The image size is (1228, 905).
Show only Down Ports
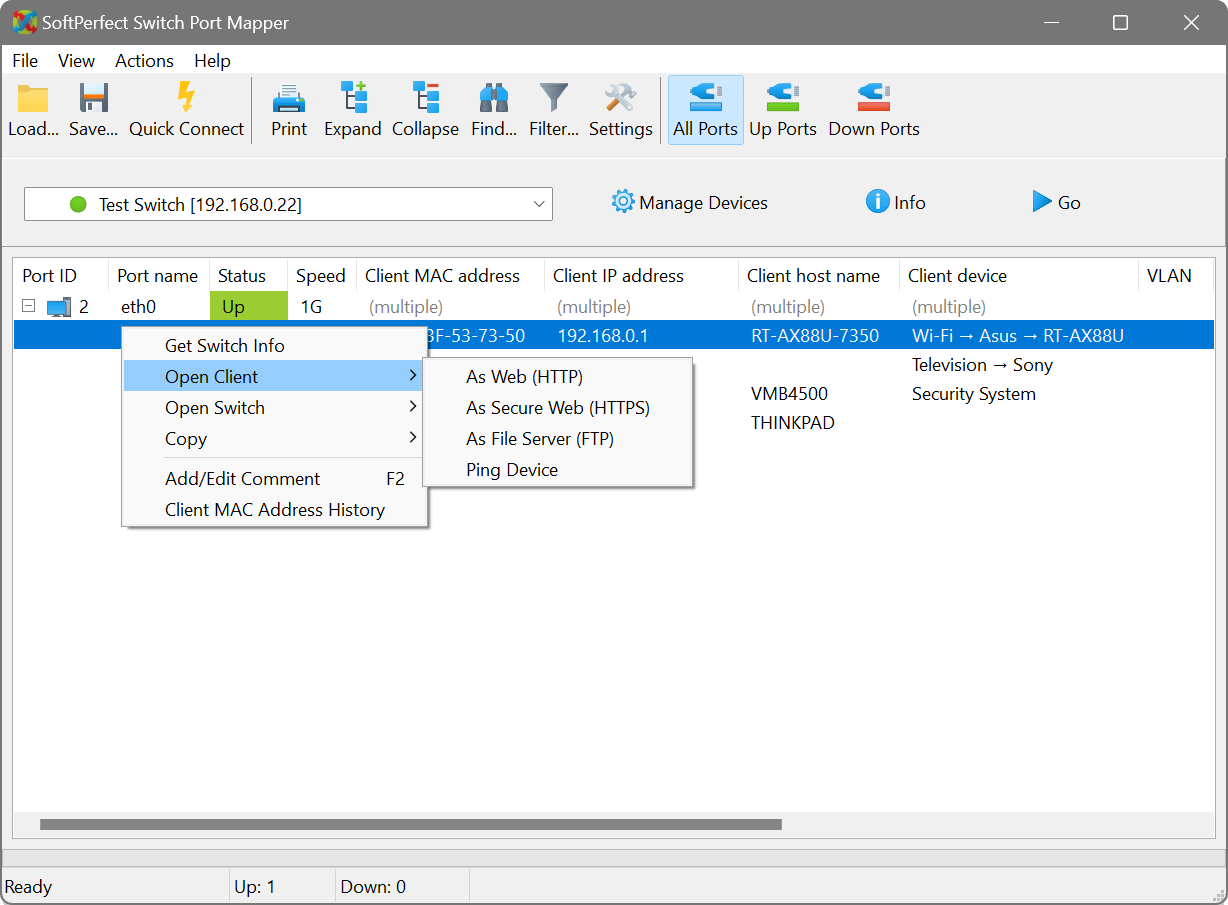coord(874,110)
